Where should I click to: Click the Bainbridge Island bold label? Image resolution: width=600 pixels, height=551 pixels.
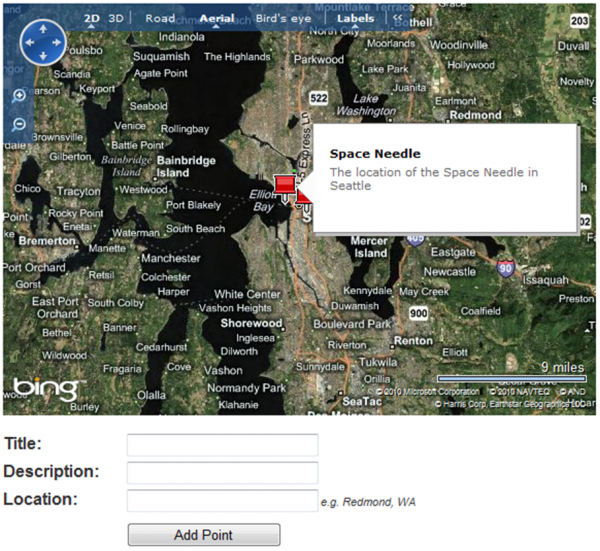click(x=186, y=166)
